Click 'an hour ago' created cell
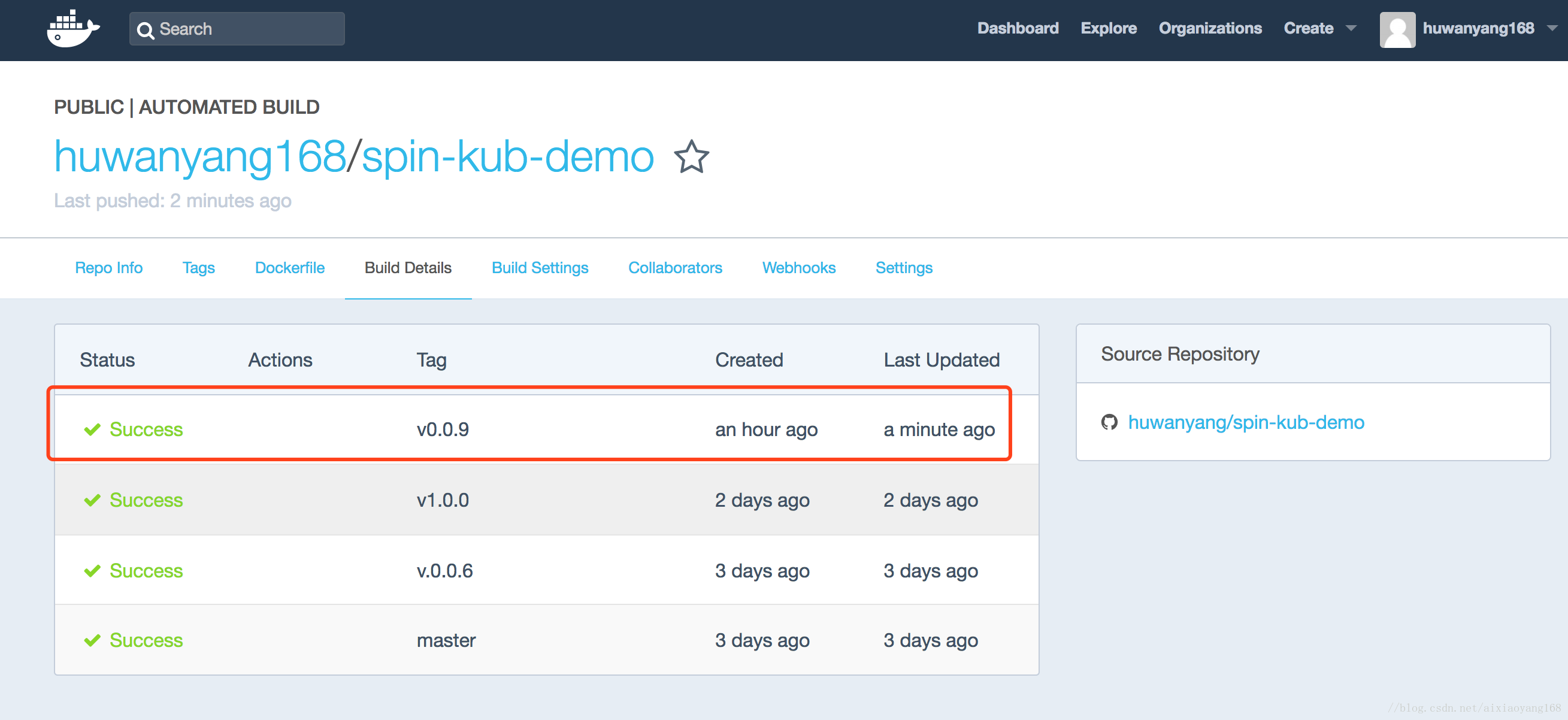Image resolution: width=1568 pixels, height=720 pixels. point(767,429)
